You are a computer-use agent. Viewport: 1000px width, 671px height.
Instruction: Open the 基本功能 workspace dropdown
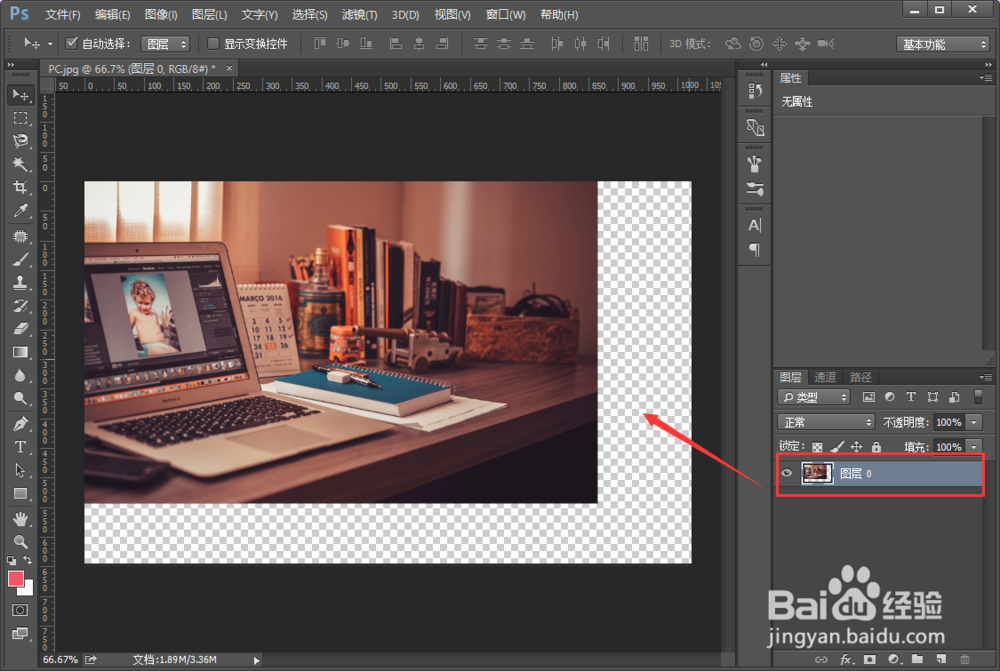[x=943, y=44]
